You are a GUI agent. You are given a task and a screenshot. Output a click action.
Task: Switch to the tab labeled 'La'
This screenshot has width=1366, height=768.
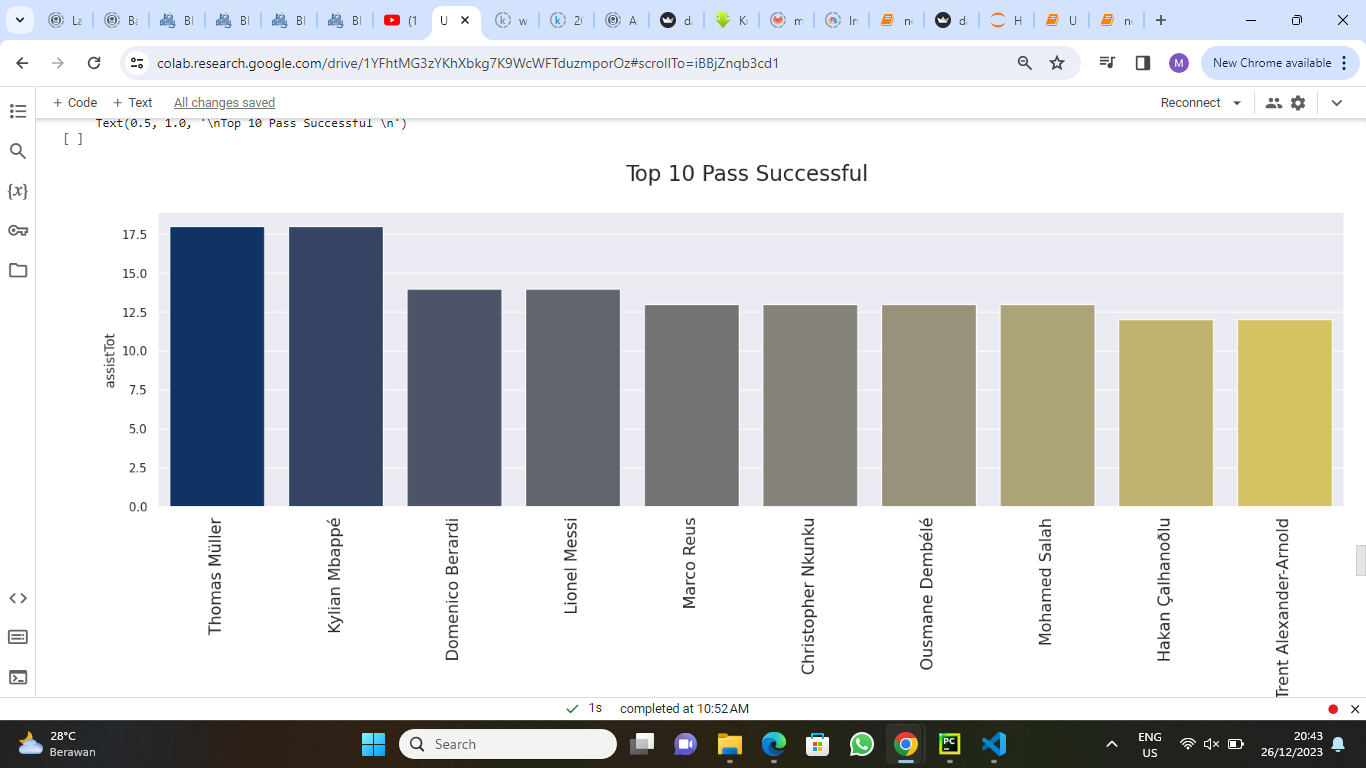click(x=66, y=20)
